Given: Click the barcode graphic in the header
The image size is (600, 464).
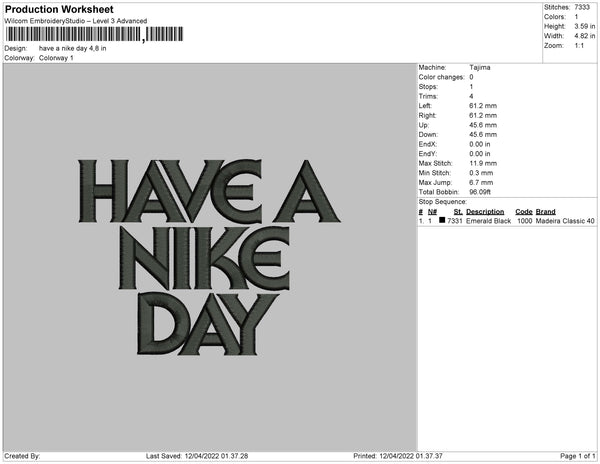Looking at the screenshot, I should coord(94,34).
